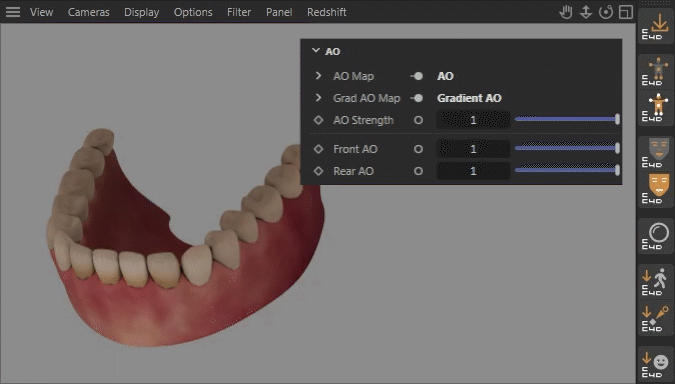The image size is (675, 384).
Task: Open the Cameras menu
Action: click(89, 12)
